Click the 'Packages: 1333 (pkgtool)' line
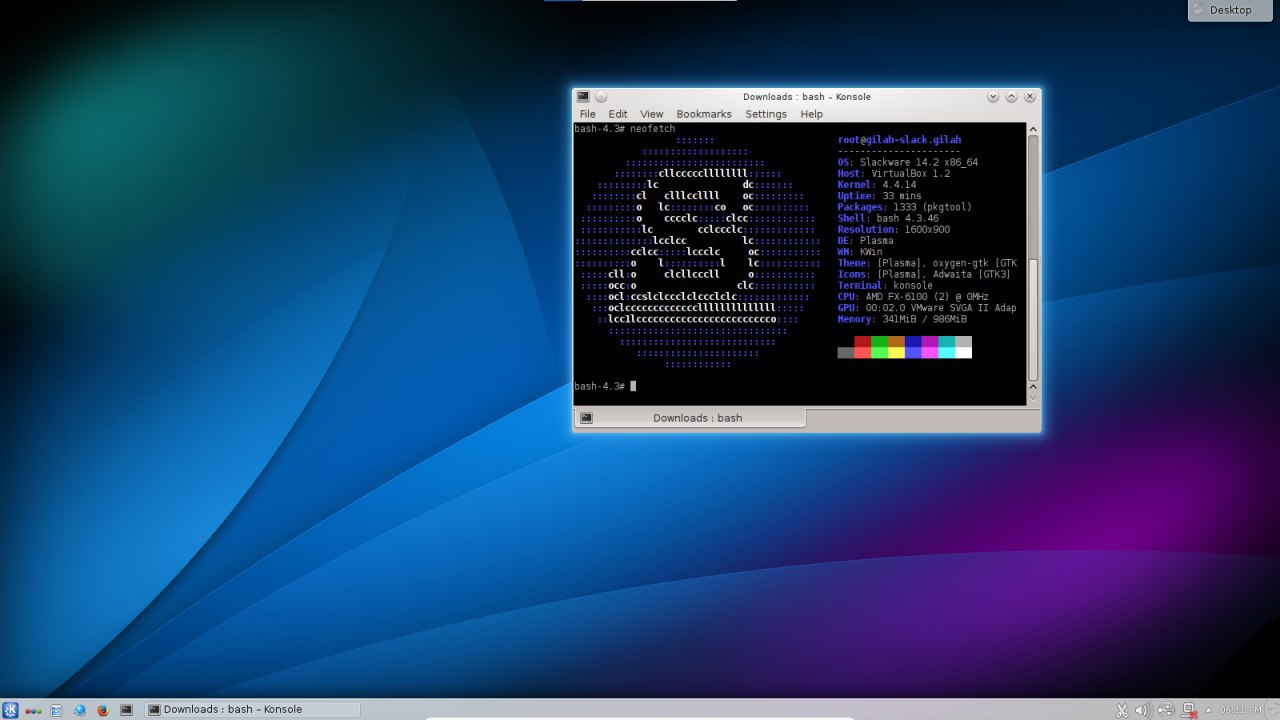The height and width of the screenshot is (720, 1280). click(905, 207)
